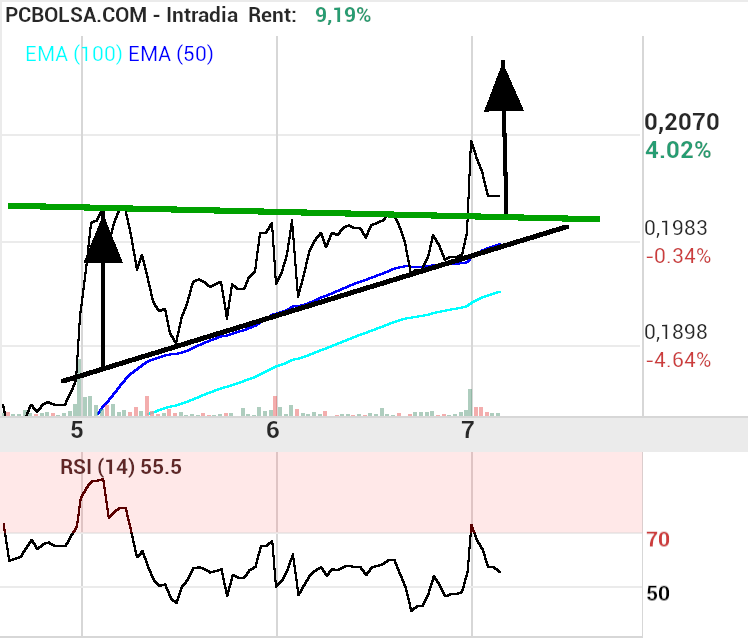Click the green 4.02% change label
Viewport: 748px width, 638px height.
679,151
